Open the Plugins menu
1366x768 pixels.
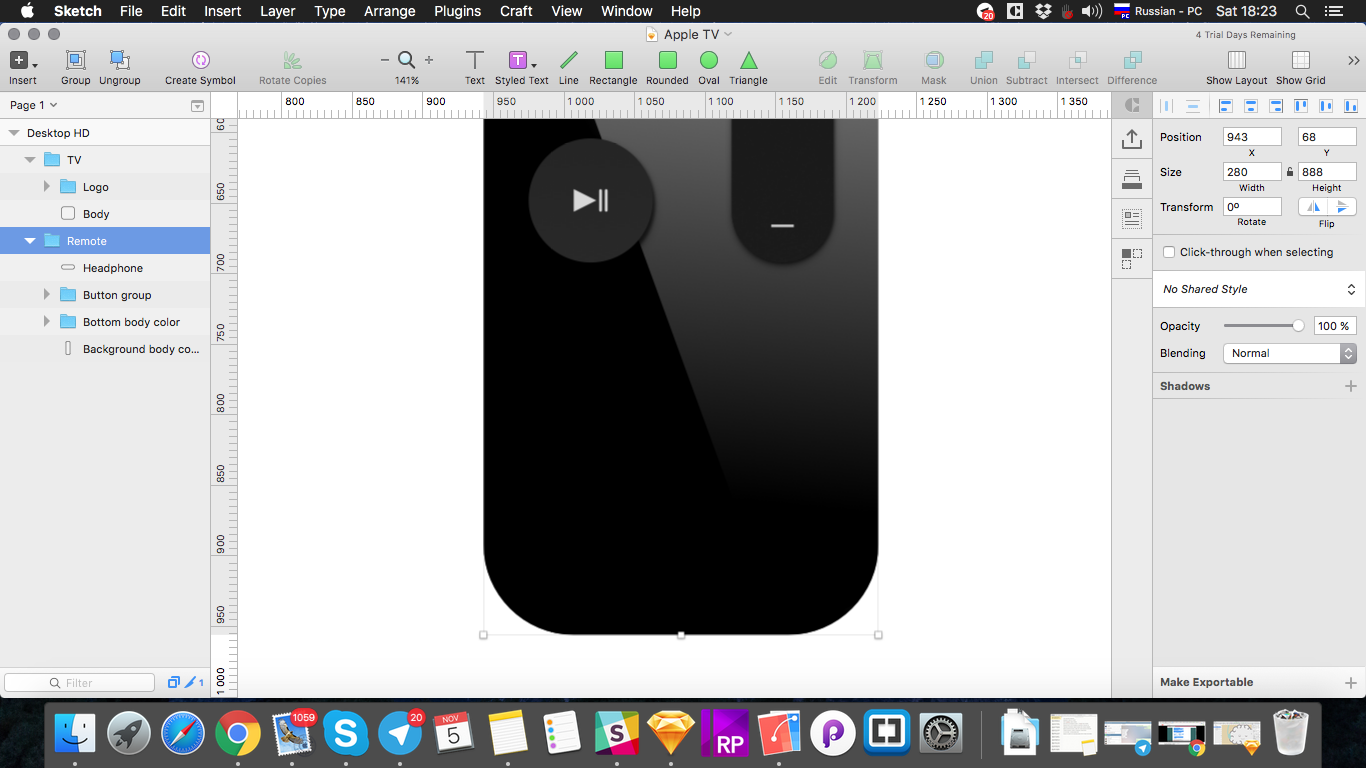click(457, 11)
